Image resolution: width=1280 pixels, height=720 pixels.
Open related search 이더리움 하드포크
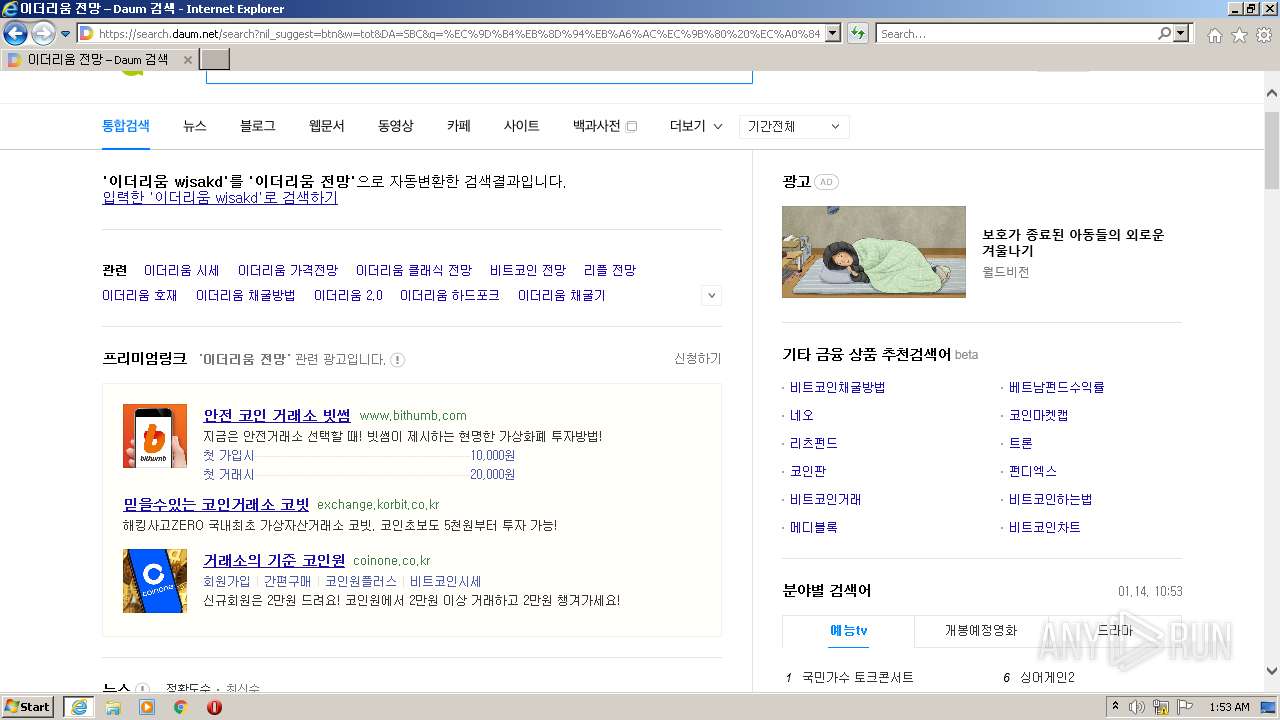(449, 295)
